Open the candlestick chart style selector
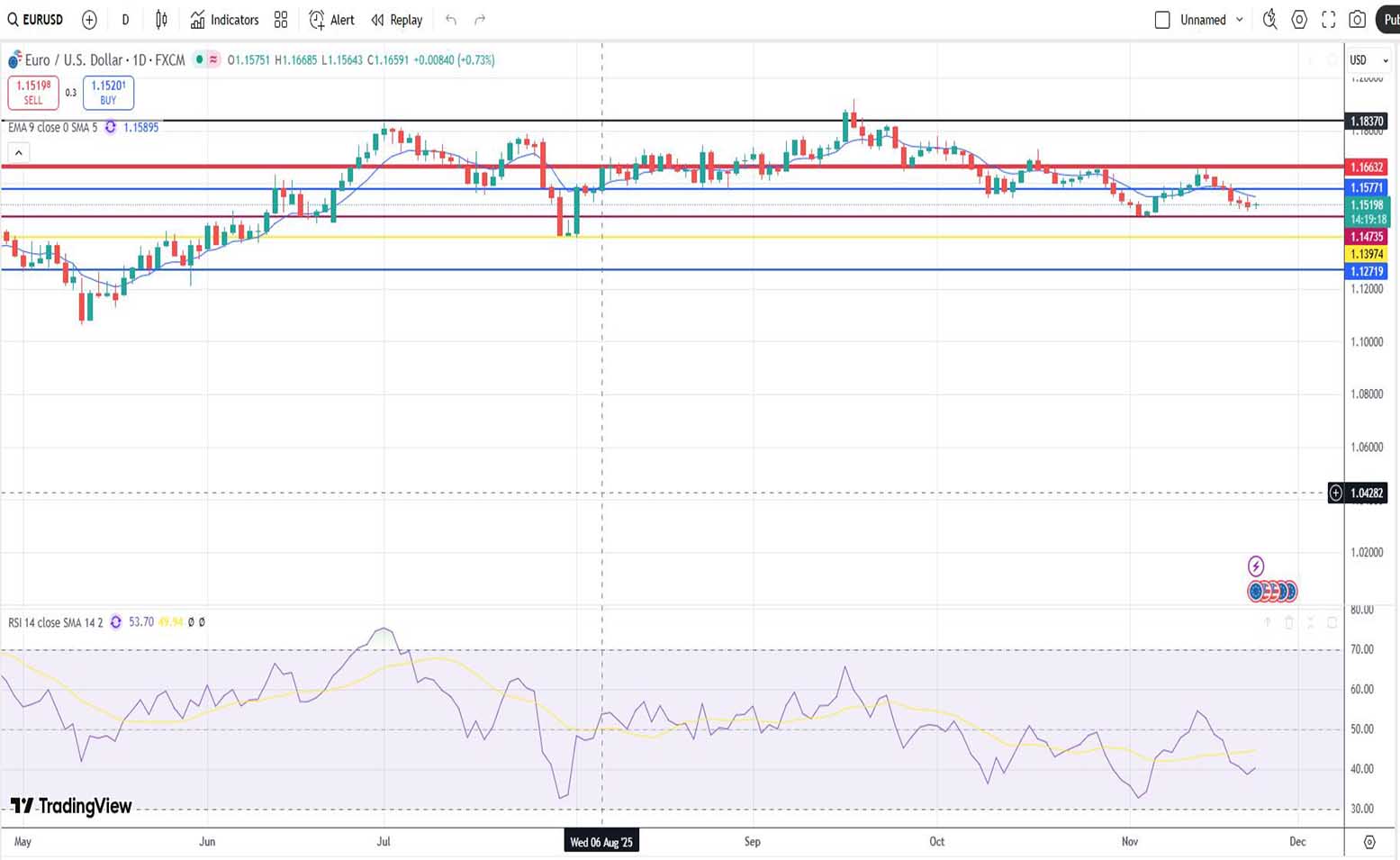 click(161, 20)
